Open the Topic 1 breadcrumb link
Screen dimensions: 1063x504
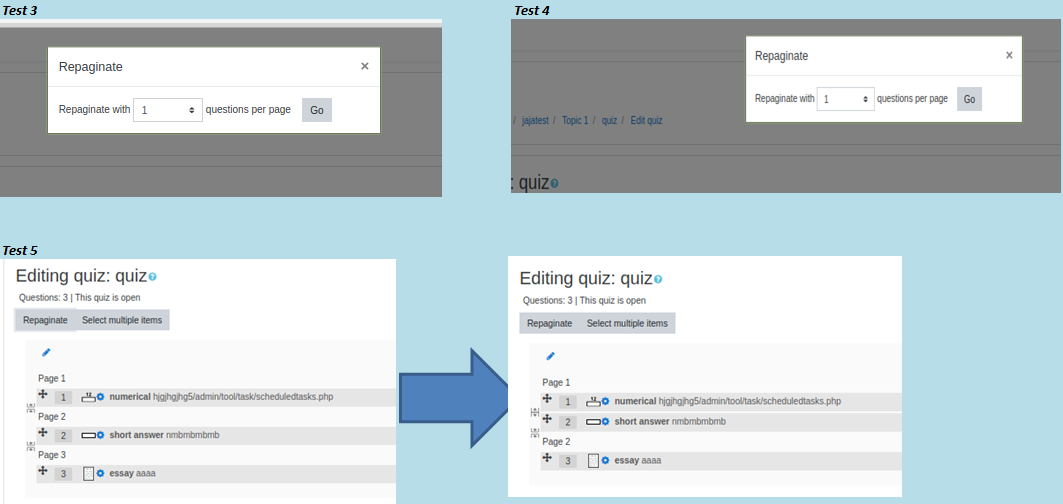575,120
